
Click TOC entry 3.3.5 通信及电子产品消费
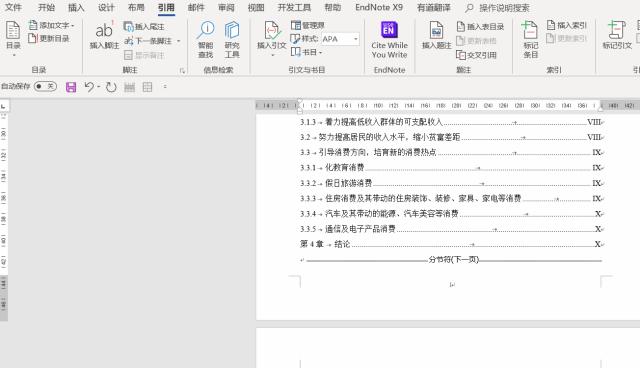(x=451, y=229)
